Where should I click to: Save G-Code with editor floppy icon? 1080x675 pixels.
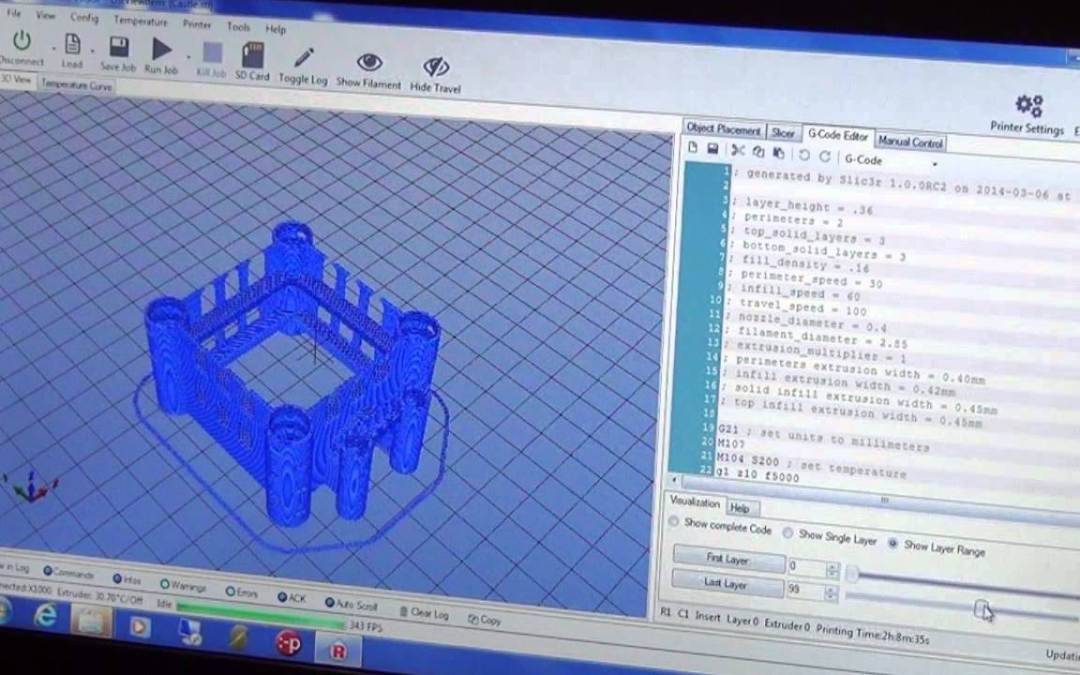(x=713, y=149)
